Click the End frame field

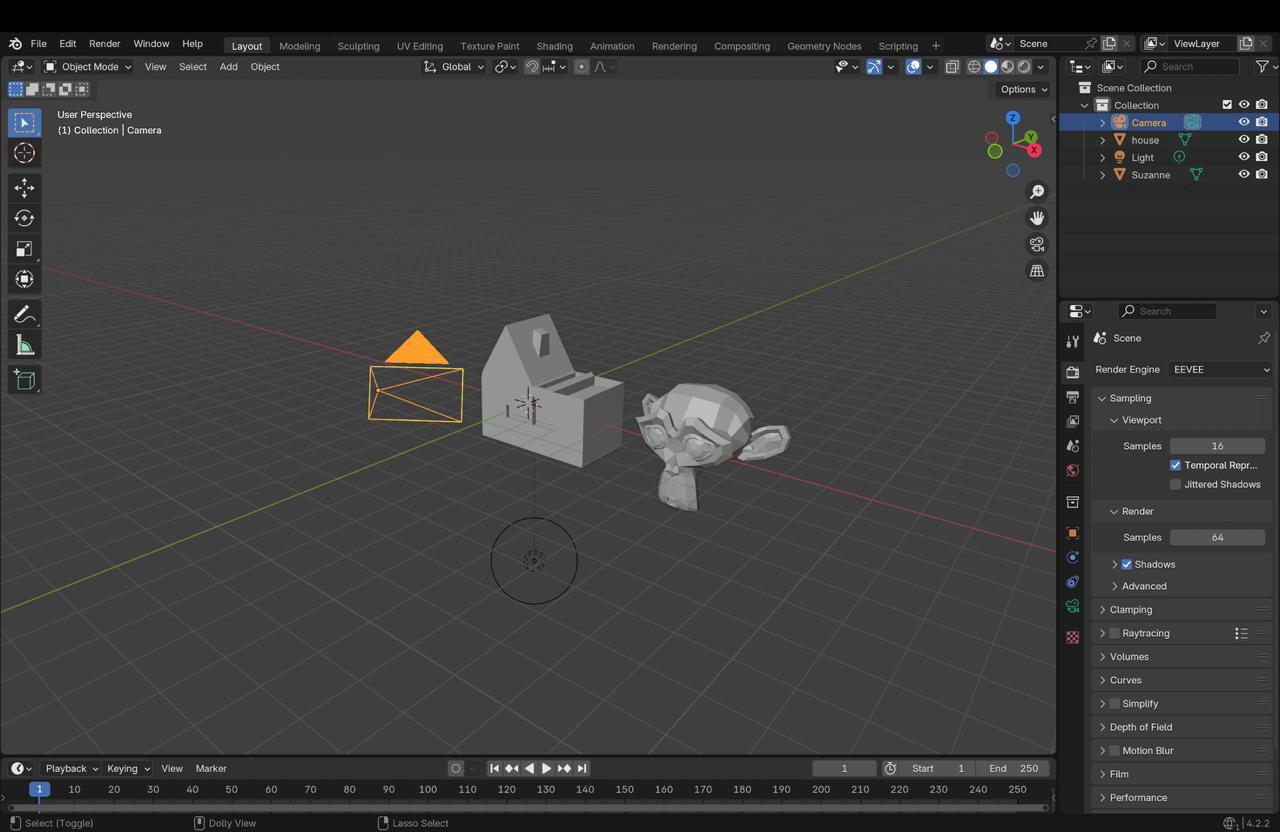[x=1013, y=768]
